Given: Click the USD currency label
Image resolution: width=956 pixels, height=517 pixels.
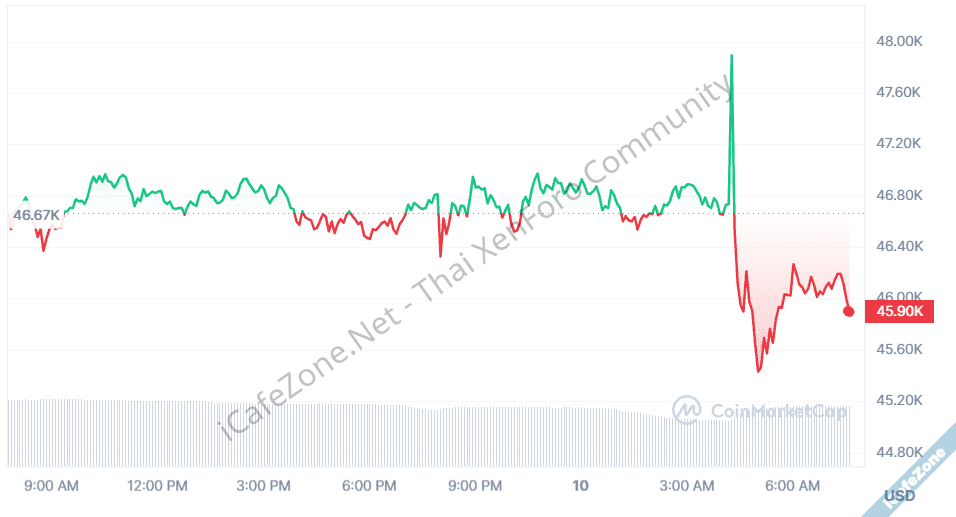Looking at the screenshot, I should point(900,496).
